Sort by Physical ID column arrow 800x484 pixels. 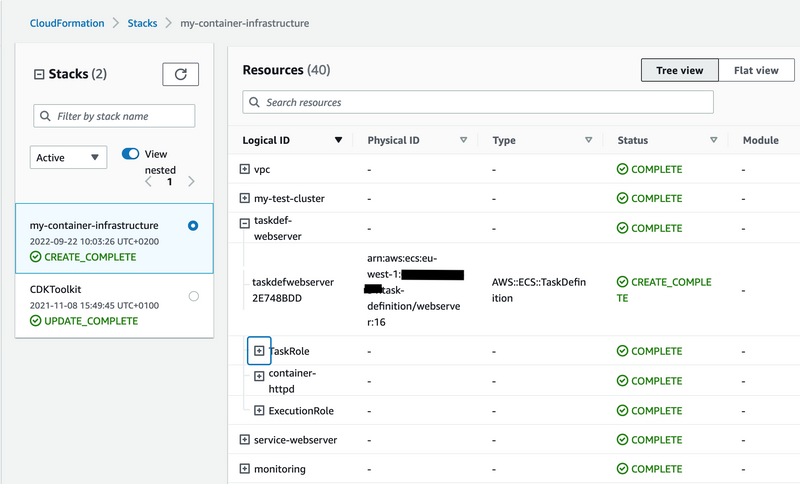pos(463,140)
